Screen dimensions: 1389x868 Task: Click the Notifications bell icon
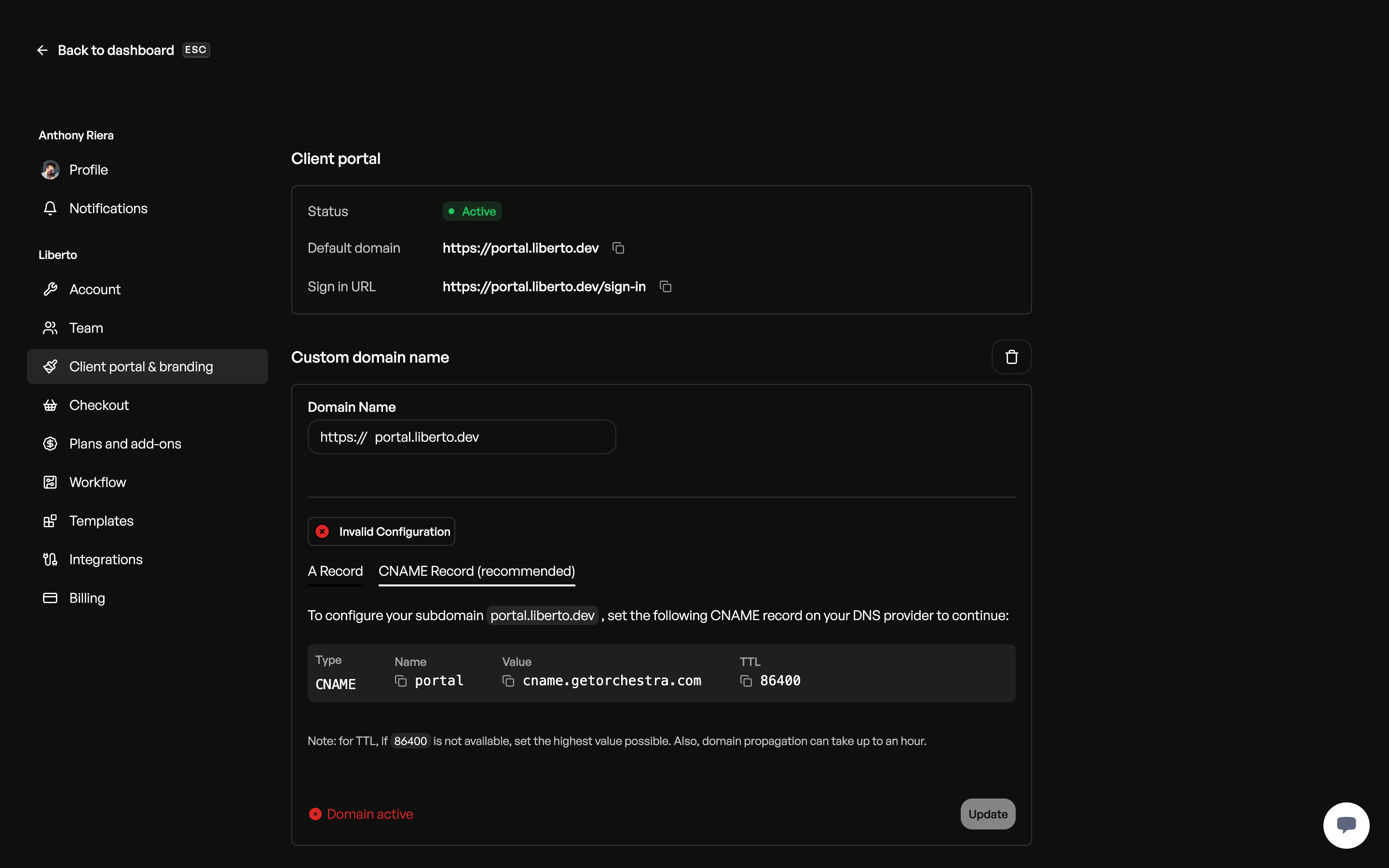(x=50, y=209)
